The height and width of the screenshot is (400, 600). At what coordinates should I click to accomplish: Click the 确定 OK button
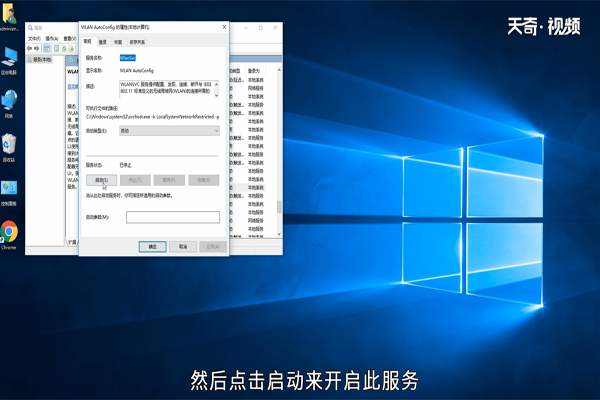tap(152, 247)
